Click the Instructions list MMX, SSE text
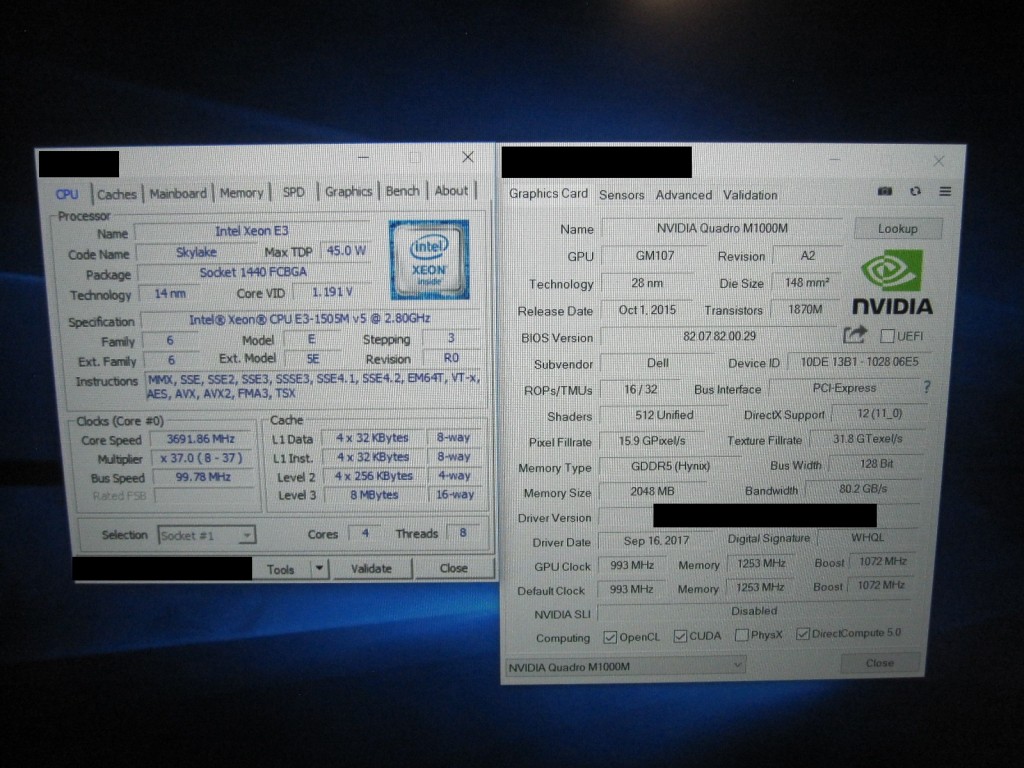Image resolution: width=1024 pixels, height=768 pixels. (x=314, y=386)
